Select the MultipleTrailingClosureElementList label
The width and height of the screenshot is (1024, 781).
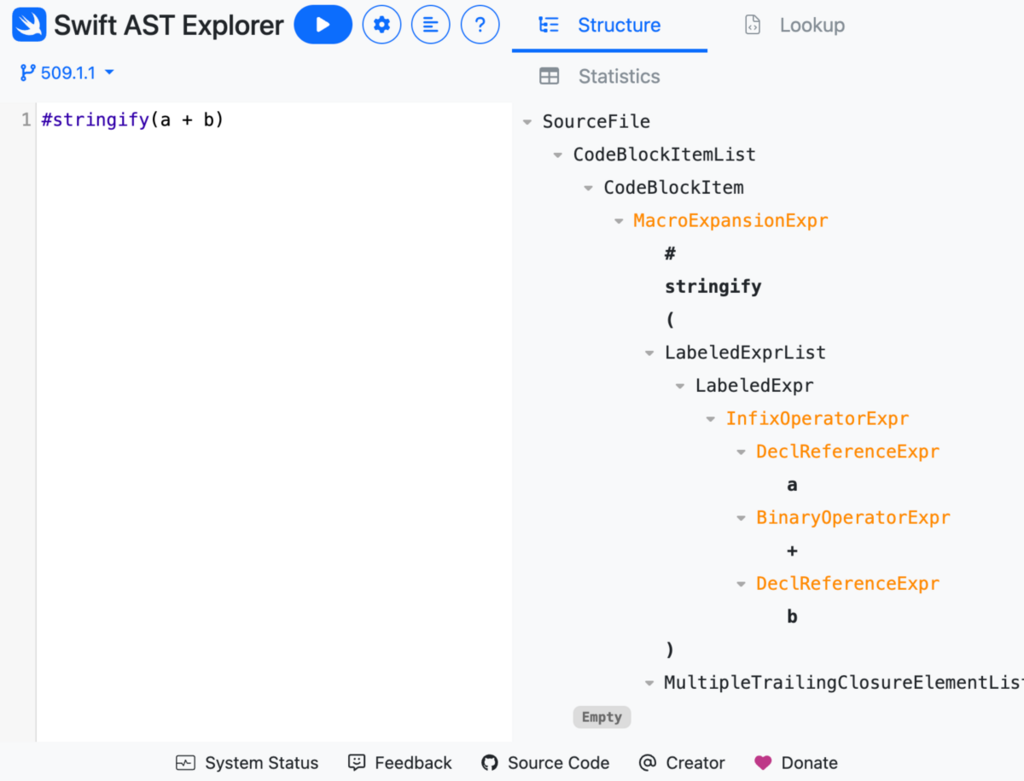[x=843, y=683]
